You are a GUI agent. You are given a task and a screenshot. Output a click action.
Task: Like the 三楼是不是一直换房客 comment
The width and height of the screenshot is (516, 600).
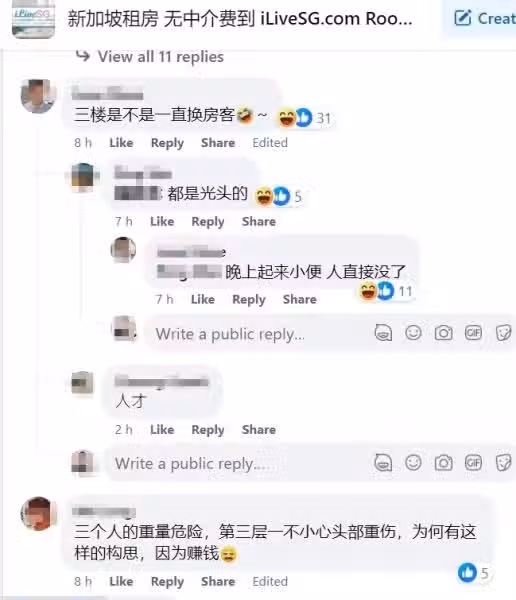point(121,143)
